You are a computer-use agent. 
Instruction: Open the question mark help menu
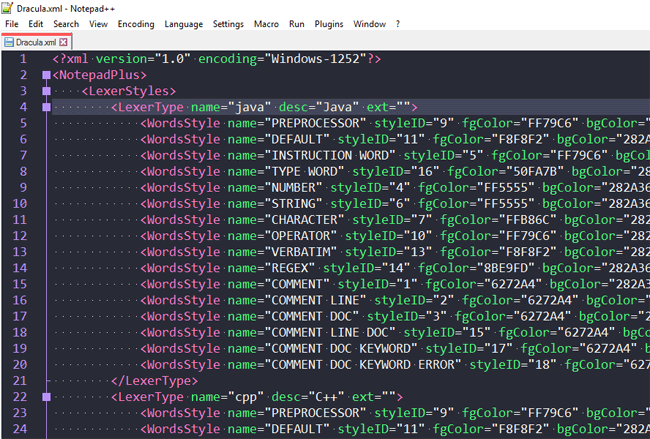pos(397,23)
